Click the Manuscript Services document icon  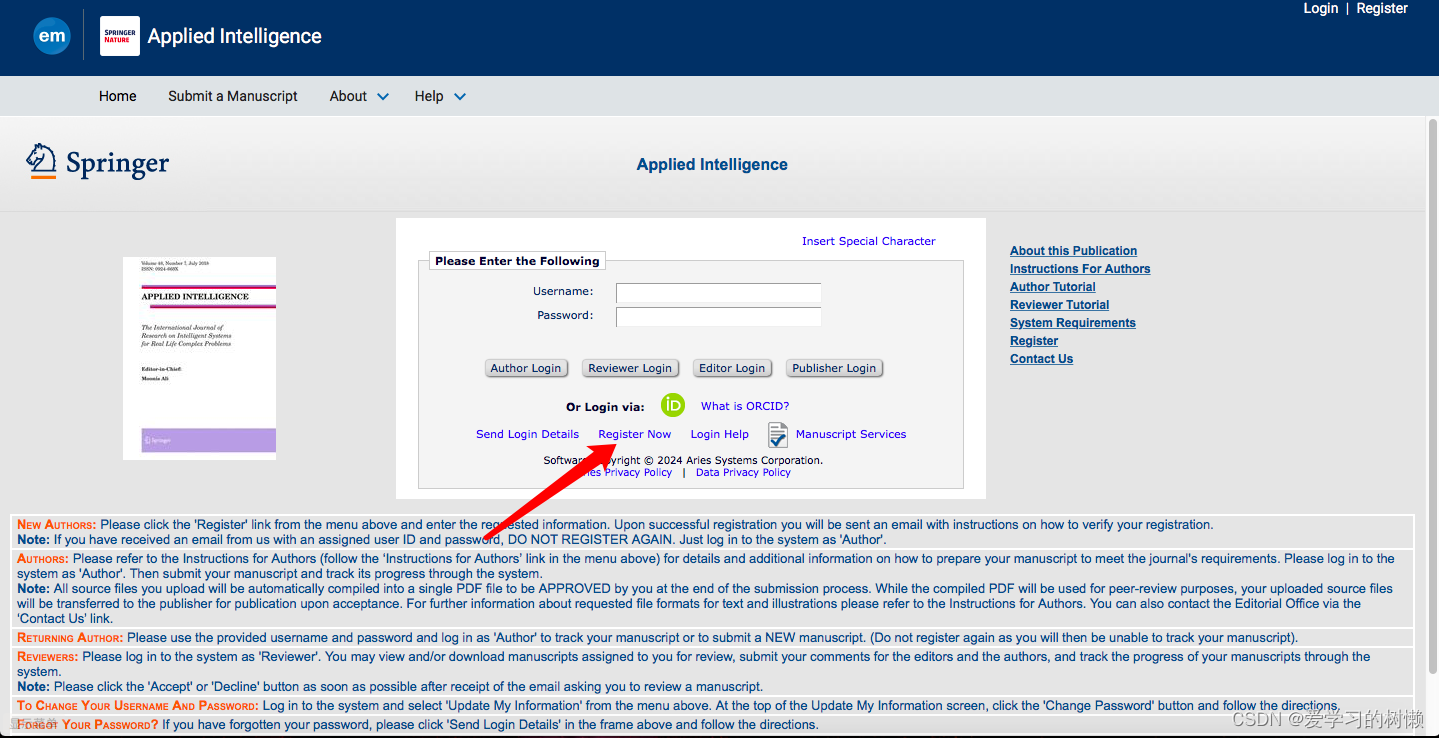click(x=778, y=435)
